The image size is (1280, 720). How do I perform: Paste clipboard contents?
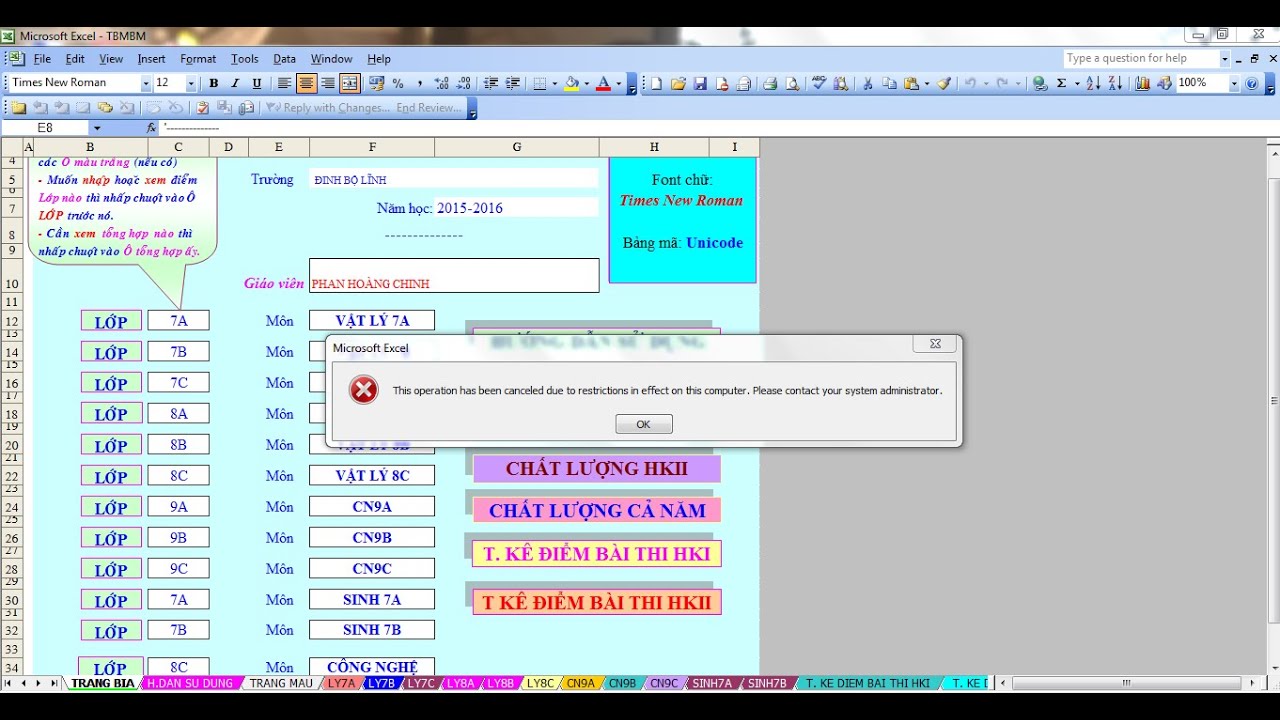pyautogui.click(x=911, y=83)
